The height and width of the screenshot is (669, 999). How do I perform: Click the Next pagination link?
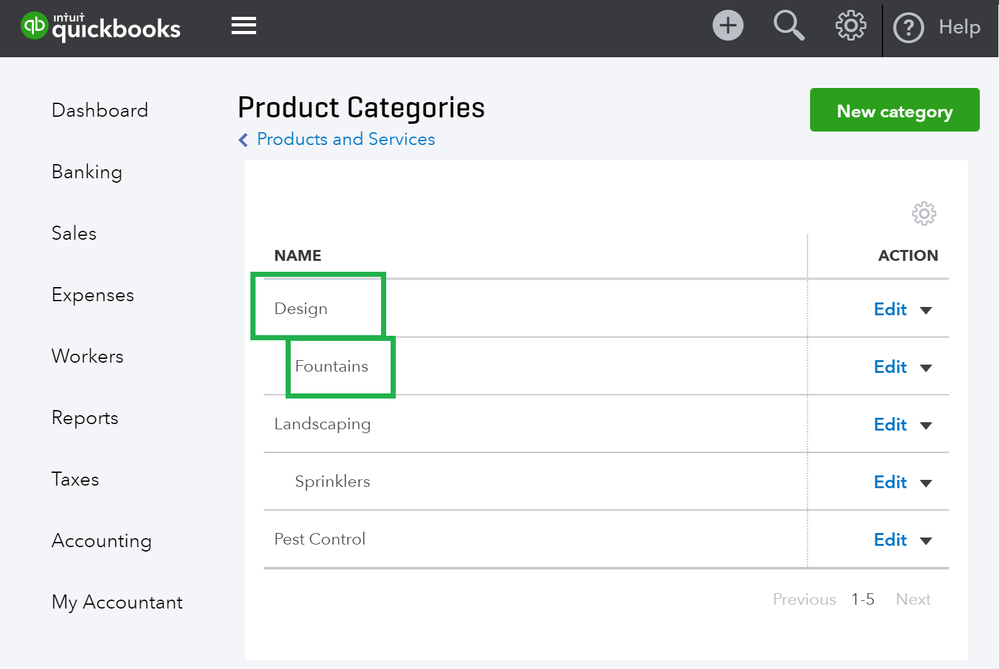click(x=913, y=600)
